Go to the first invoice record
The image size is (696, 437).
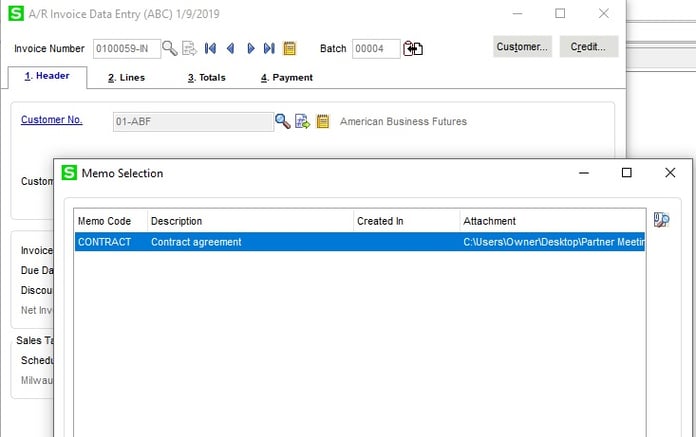(210, 48)
